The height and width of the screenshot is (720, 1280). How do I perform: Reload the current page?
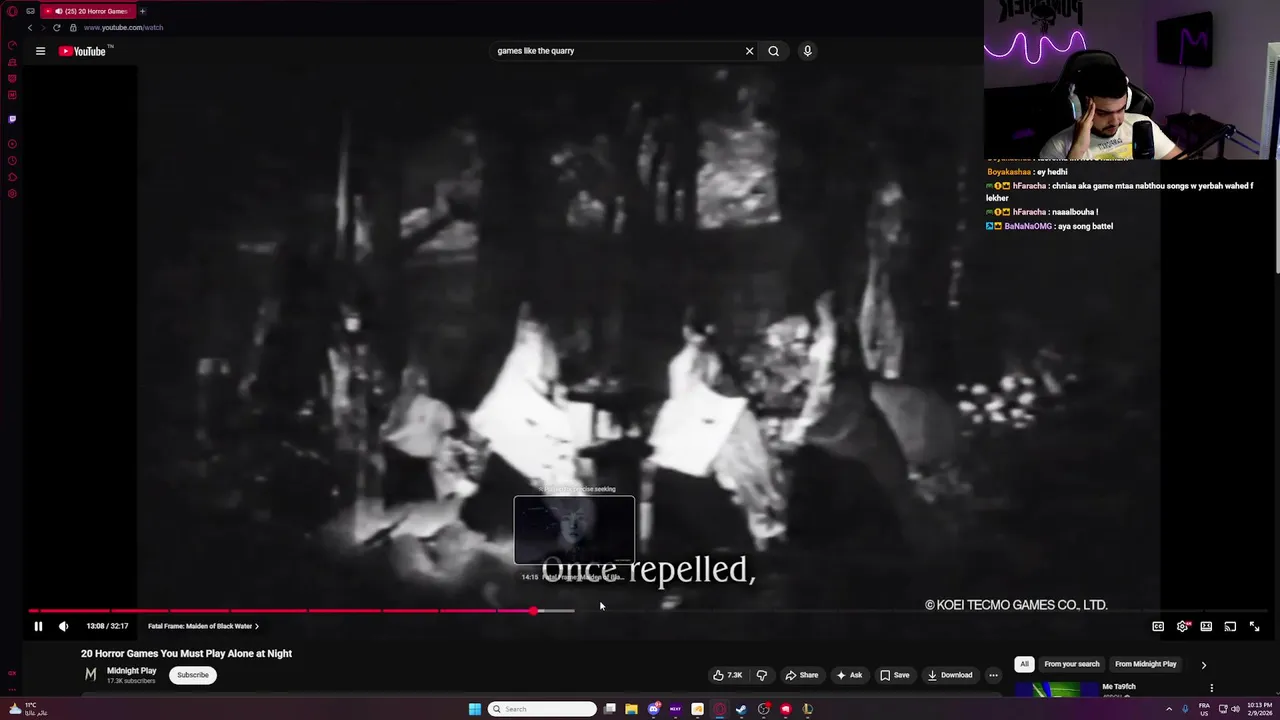pyautogui.click(x=56, y=27)
